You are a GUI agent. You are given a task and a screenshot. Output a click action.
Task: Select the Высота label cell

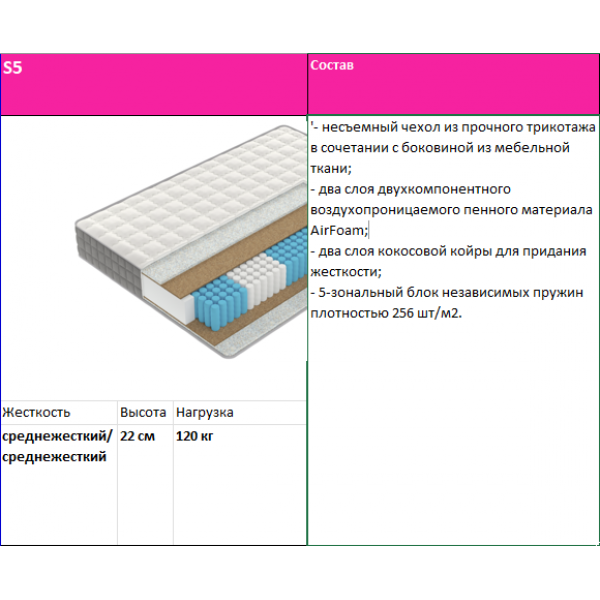(x=143, y=412)
